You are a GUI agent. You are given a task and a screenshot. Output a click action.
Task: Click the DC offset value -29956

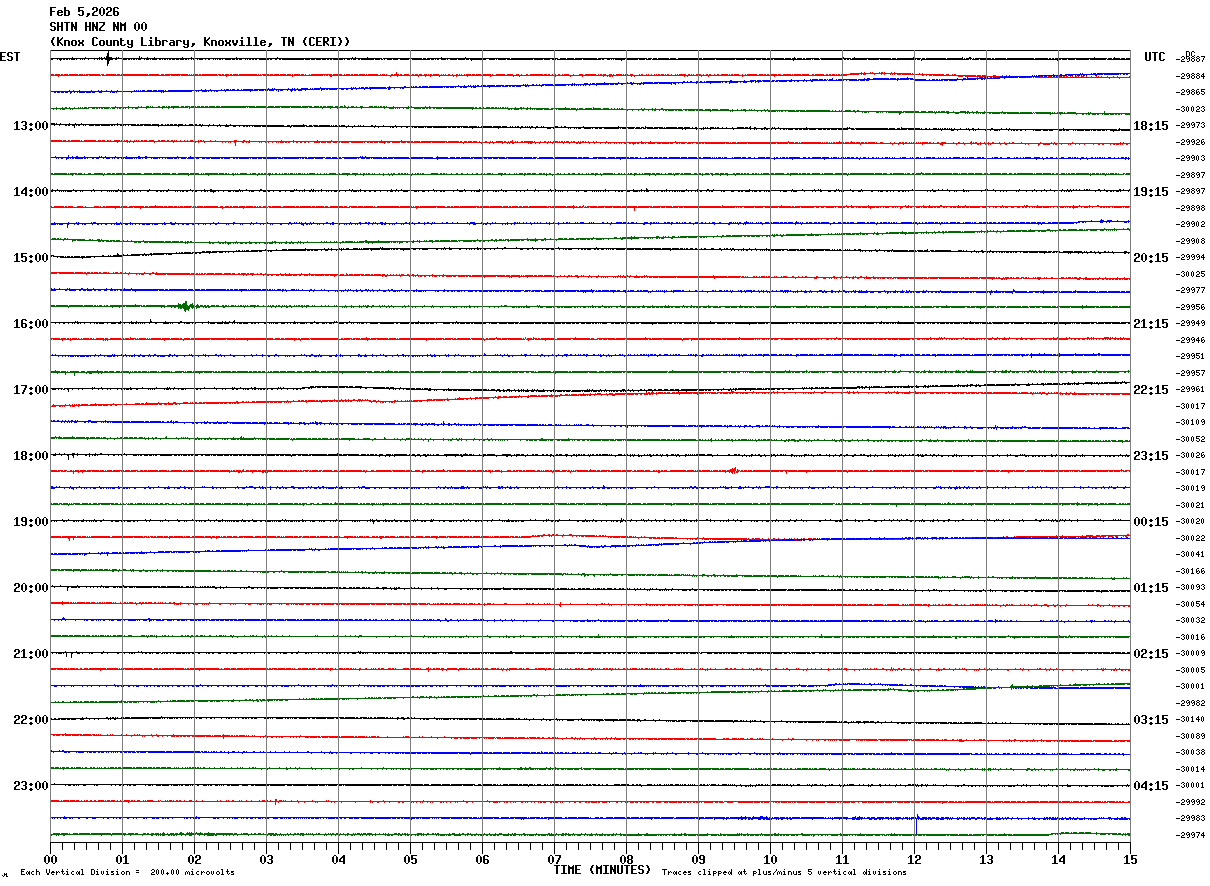point(1191,307)
